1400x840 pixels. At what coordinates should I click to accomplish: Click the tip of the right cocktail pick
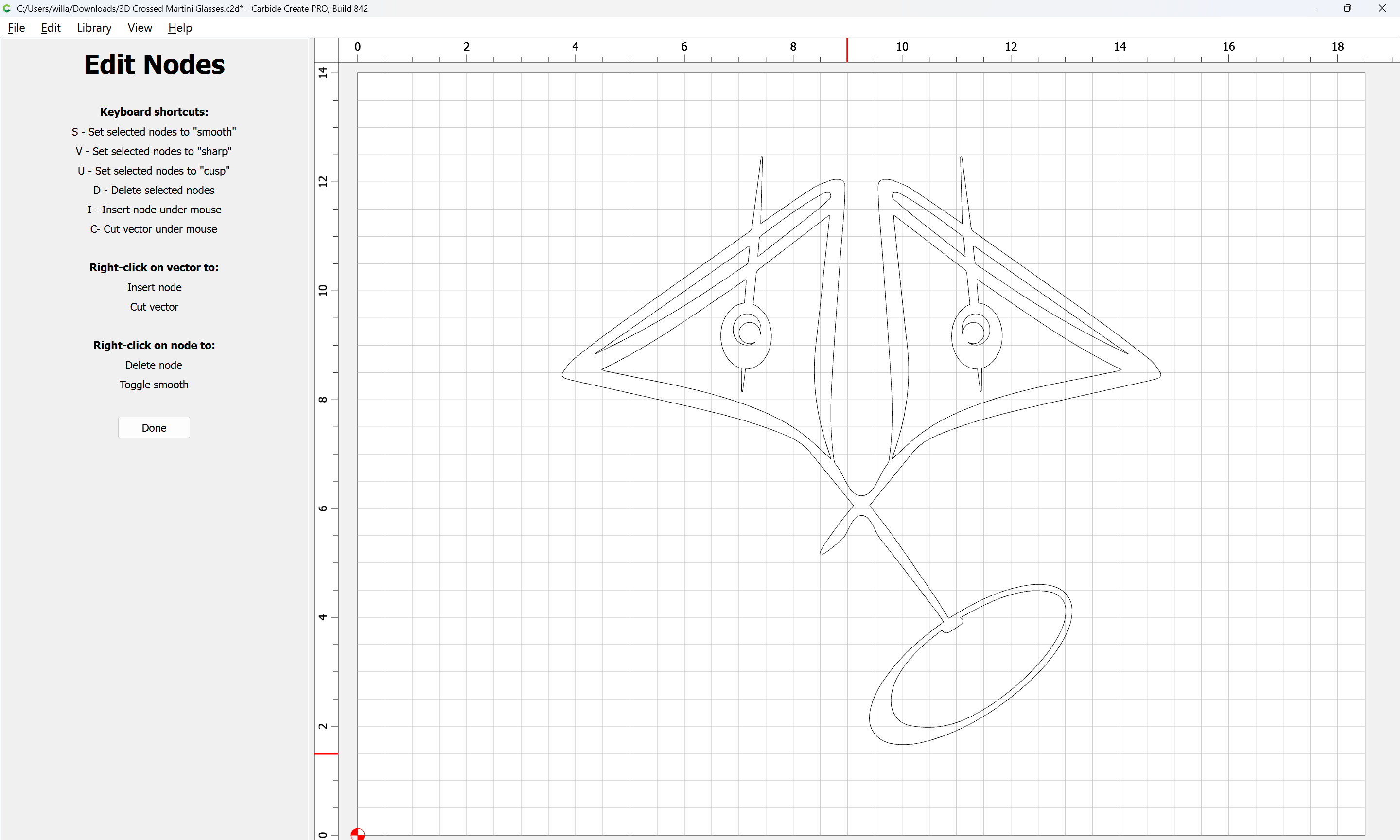pos(961,158)
